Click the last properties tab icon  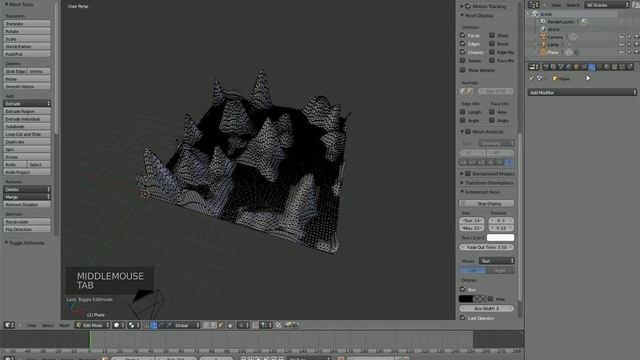point(631,67)
